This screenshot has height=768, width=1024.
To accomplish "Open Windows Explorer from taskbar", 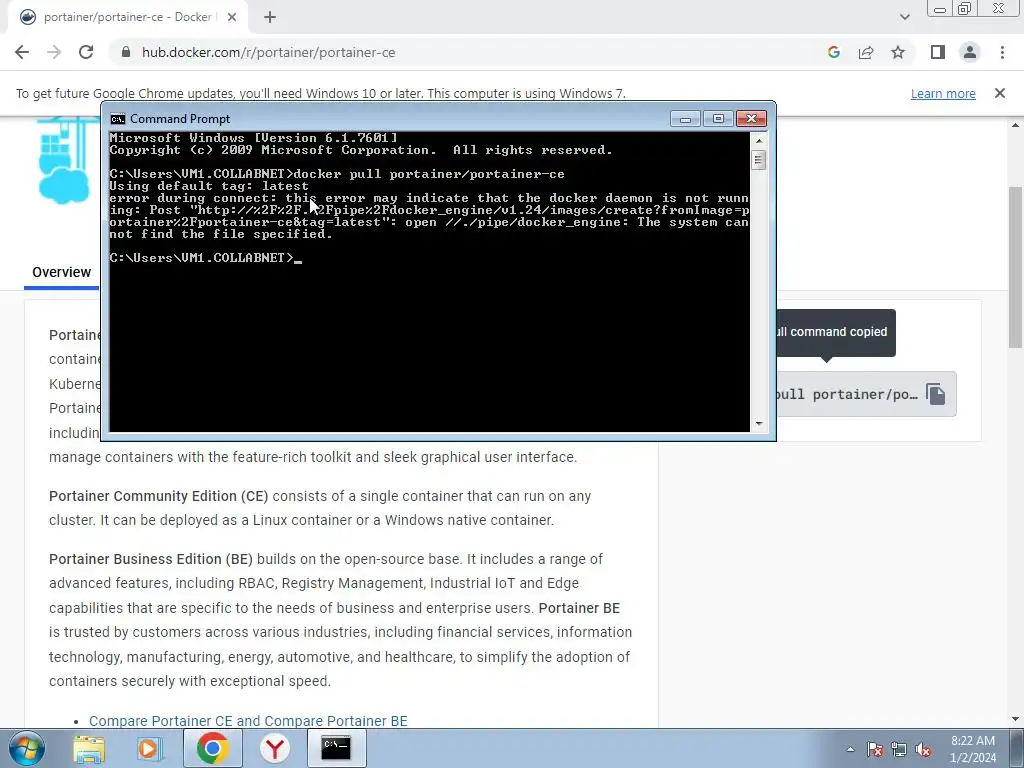I will 88,748.
